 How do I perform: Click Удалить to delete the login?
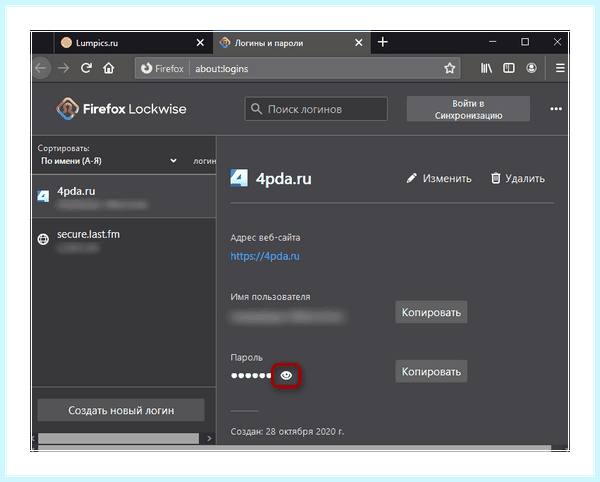point(518,179)
